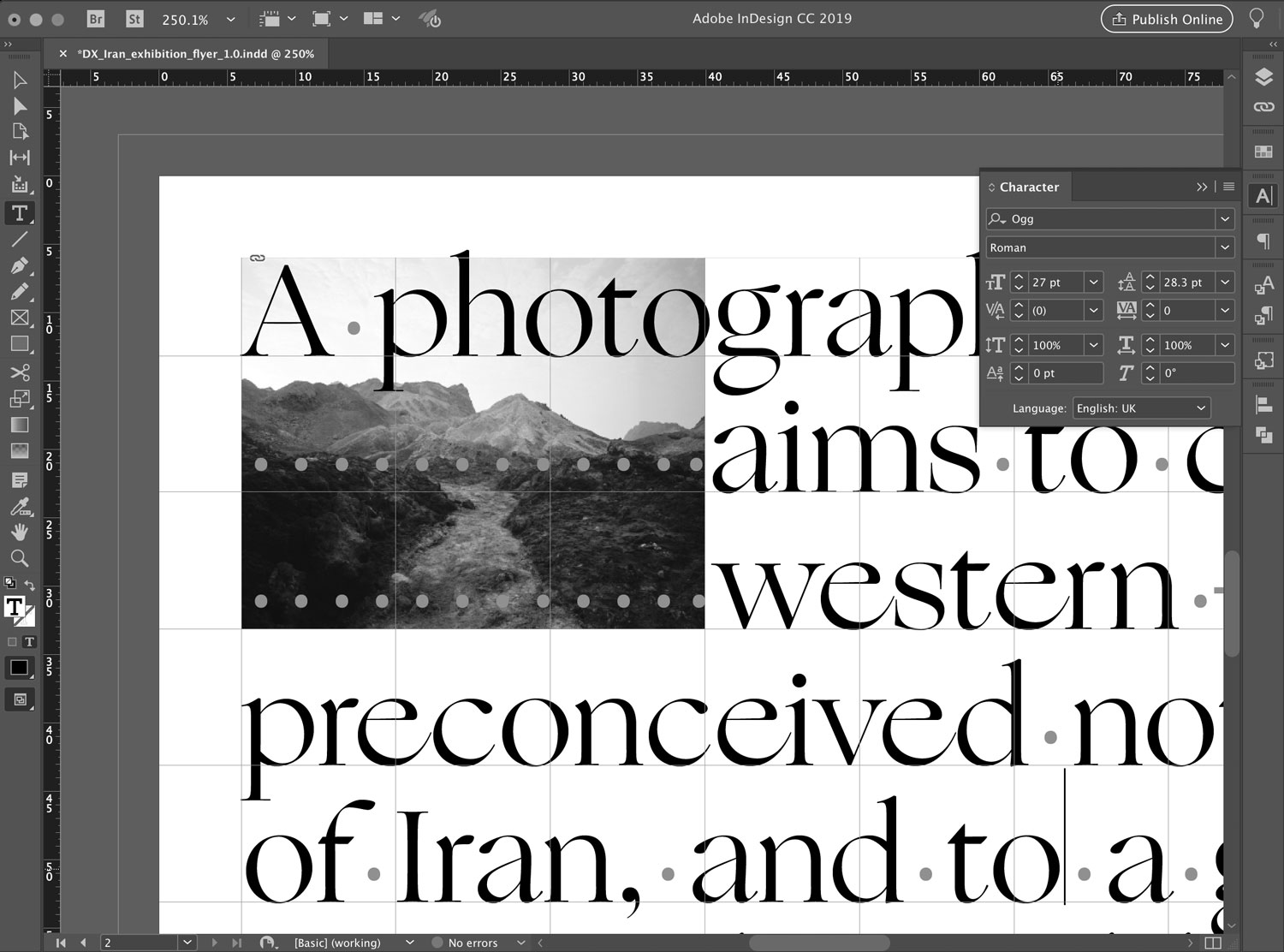
Task: Expand the Ogg font family dropdown
Action: pyautogui.click(x=1225, y=219)
